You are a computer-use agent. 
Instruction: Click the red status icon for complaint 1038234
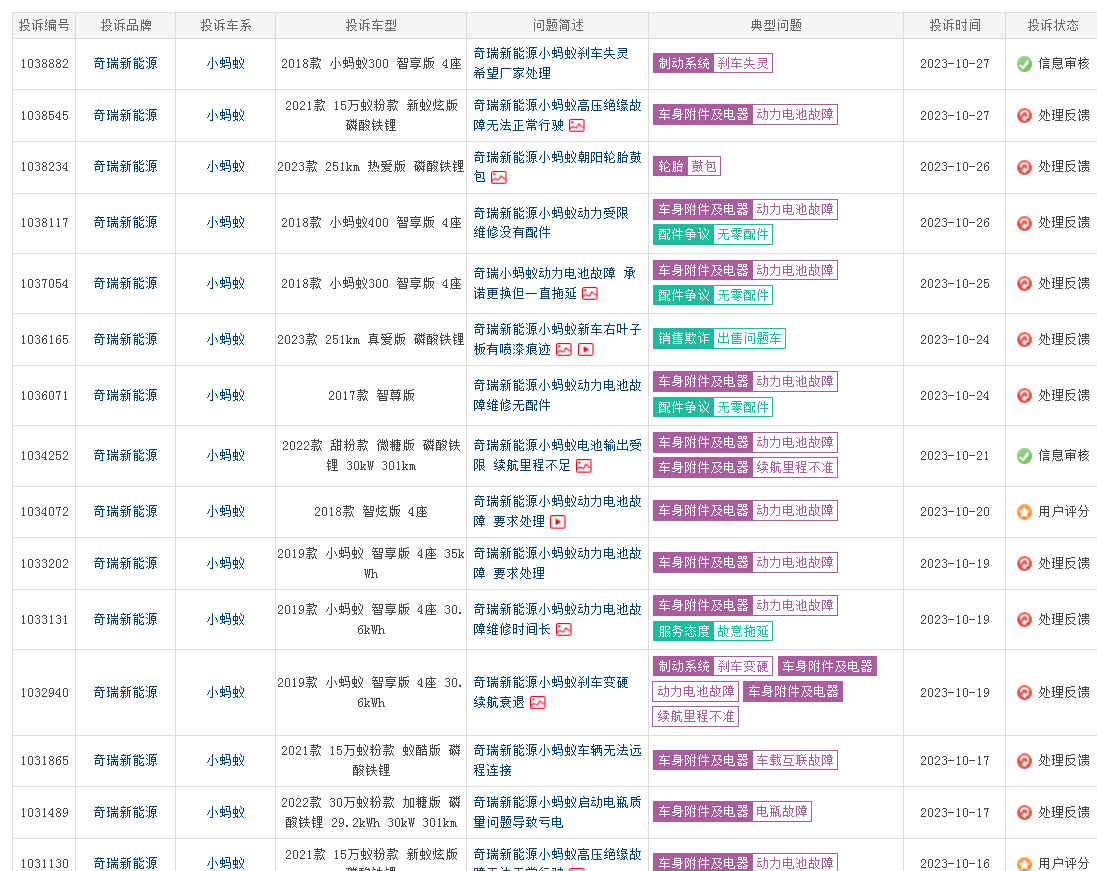[x=1024, y=167]
